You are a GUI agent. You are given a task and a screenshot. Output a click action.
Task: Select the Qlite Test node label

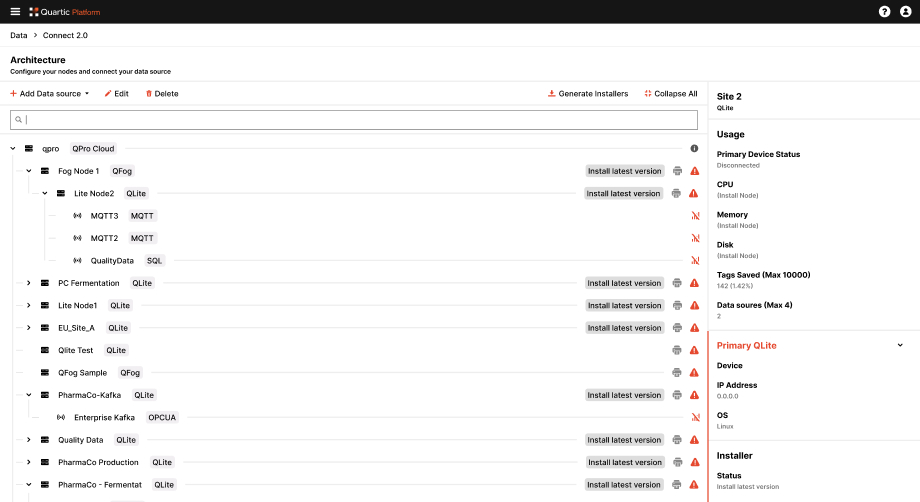pos(76,350)
